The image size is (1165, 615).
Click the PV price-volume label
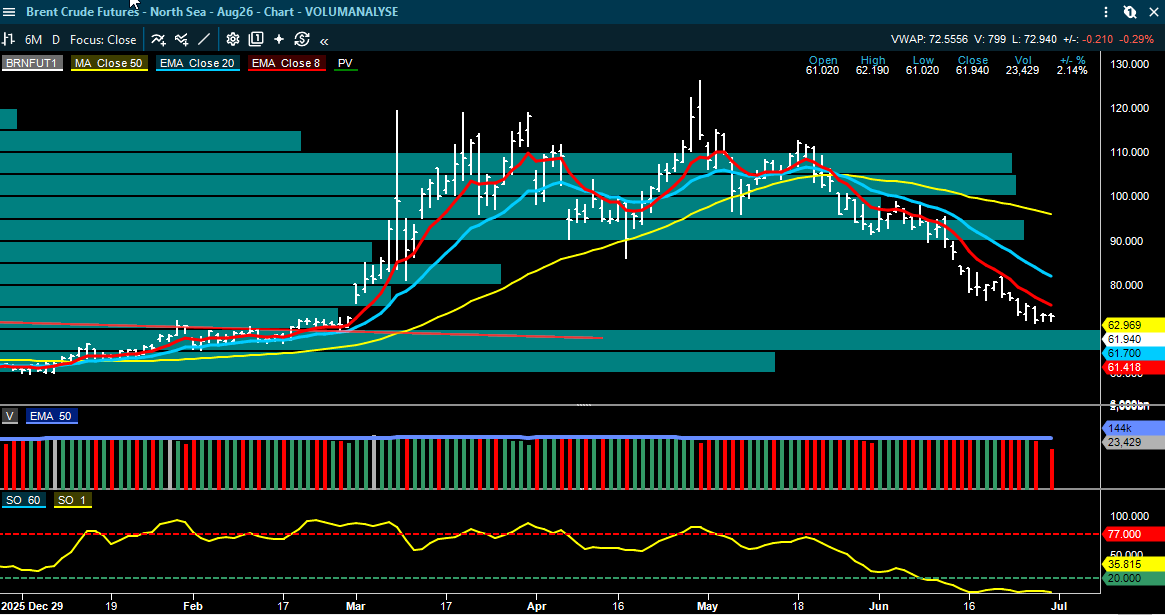[x=345, y=63]
